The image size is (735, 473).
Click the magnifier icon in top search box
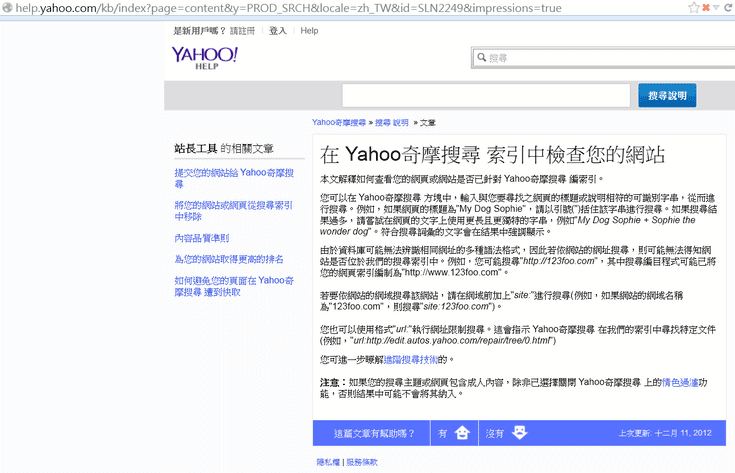(x=481, y=57)
